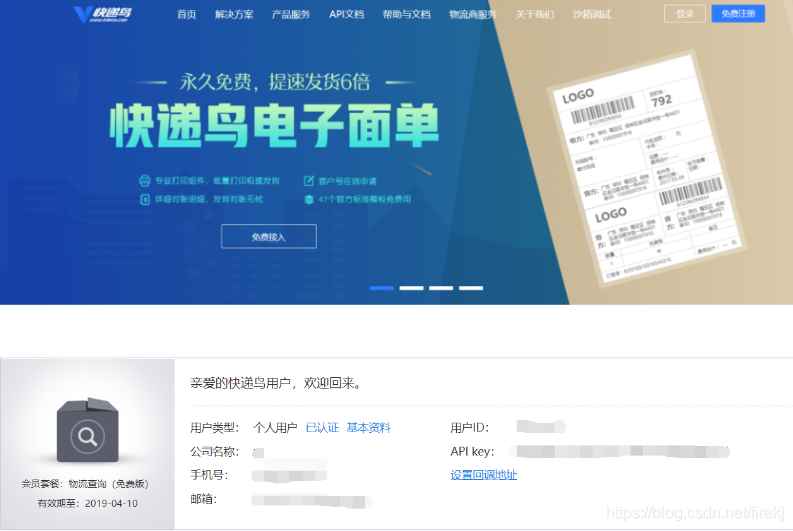Open the 基本资料 link
The image size is (793, 531).
coord(368,428)
